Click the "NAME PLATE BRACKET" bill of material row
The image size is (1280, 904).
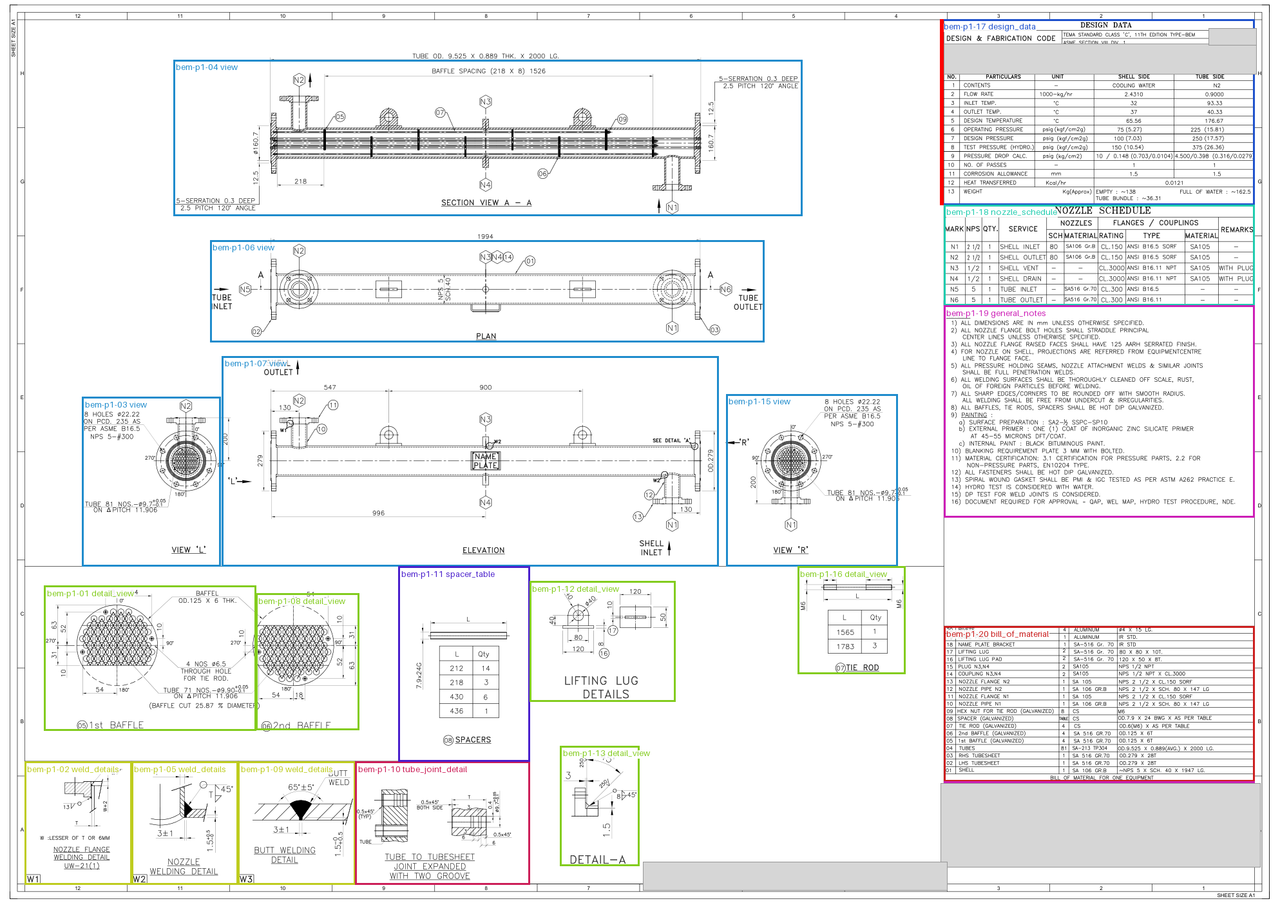tap(1098, 645)
